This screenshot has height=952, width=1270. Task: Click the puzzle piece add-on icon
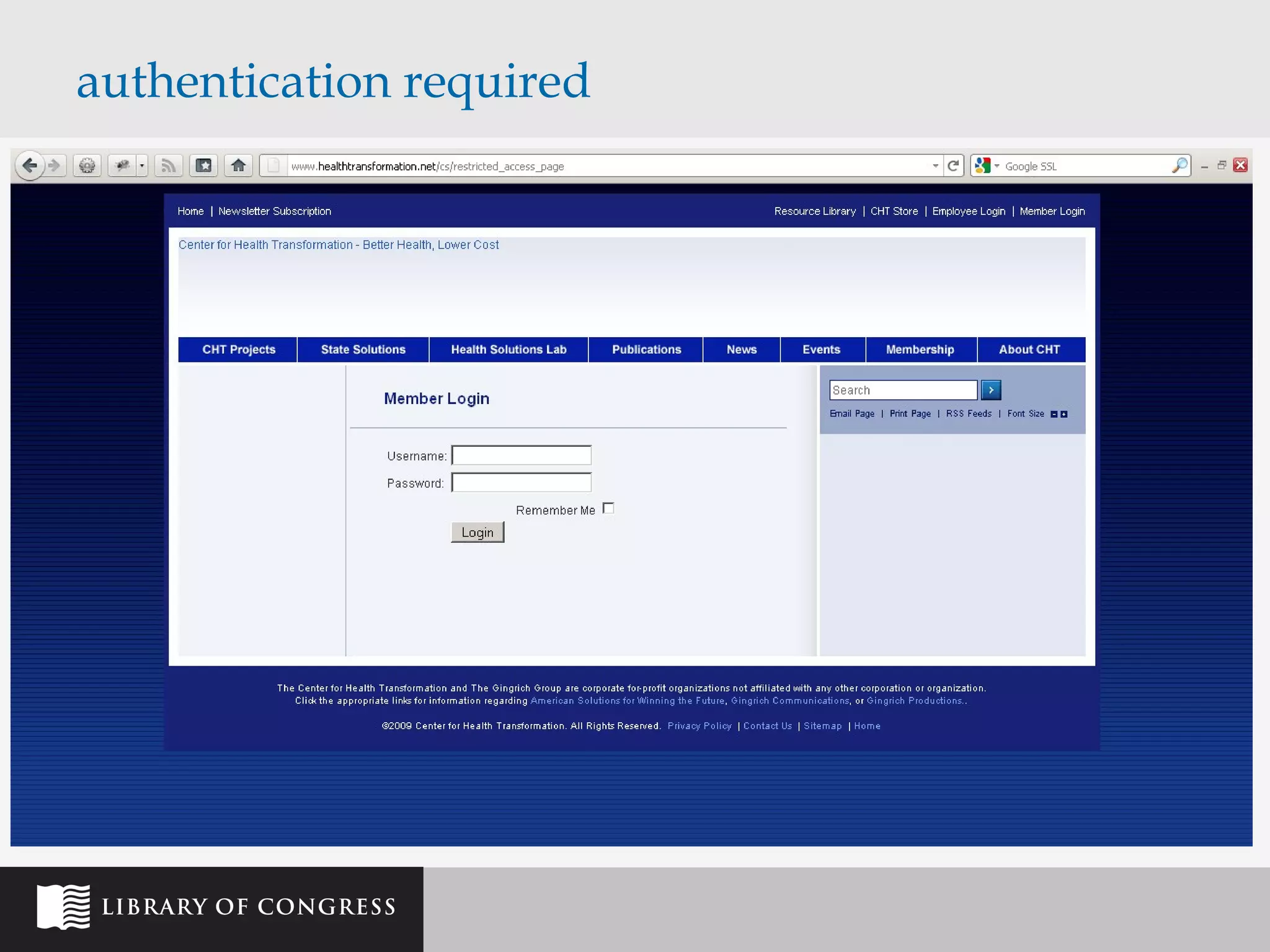click(123, 165)
